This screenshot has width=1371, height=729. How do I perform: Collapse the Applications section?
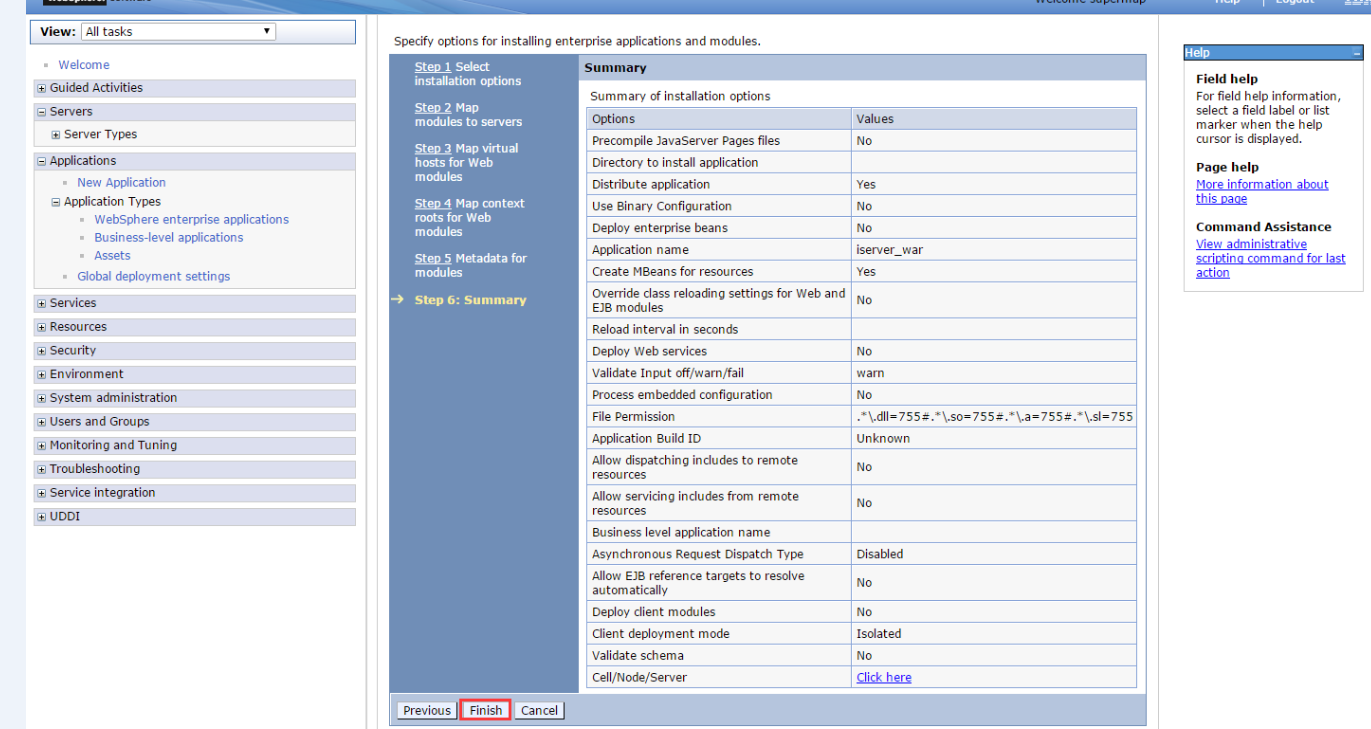pos(41,161)
